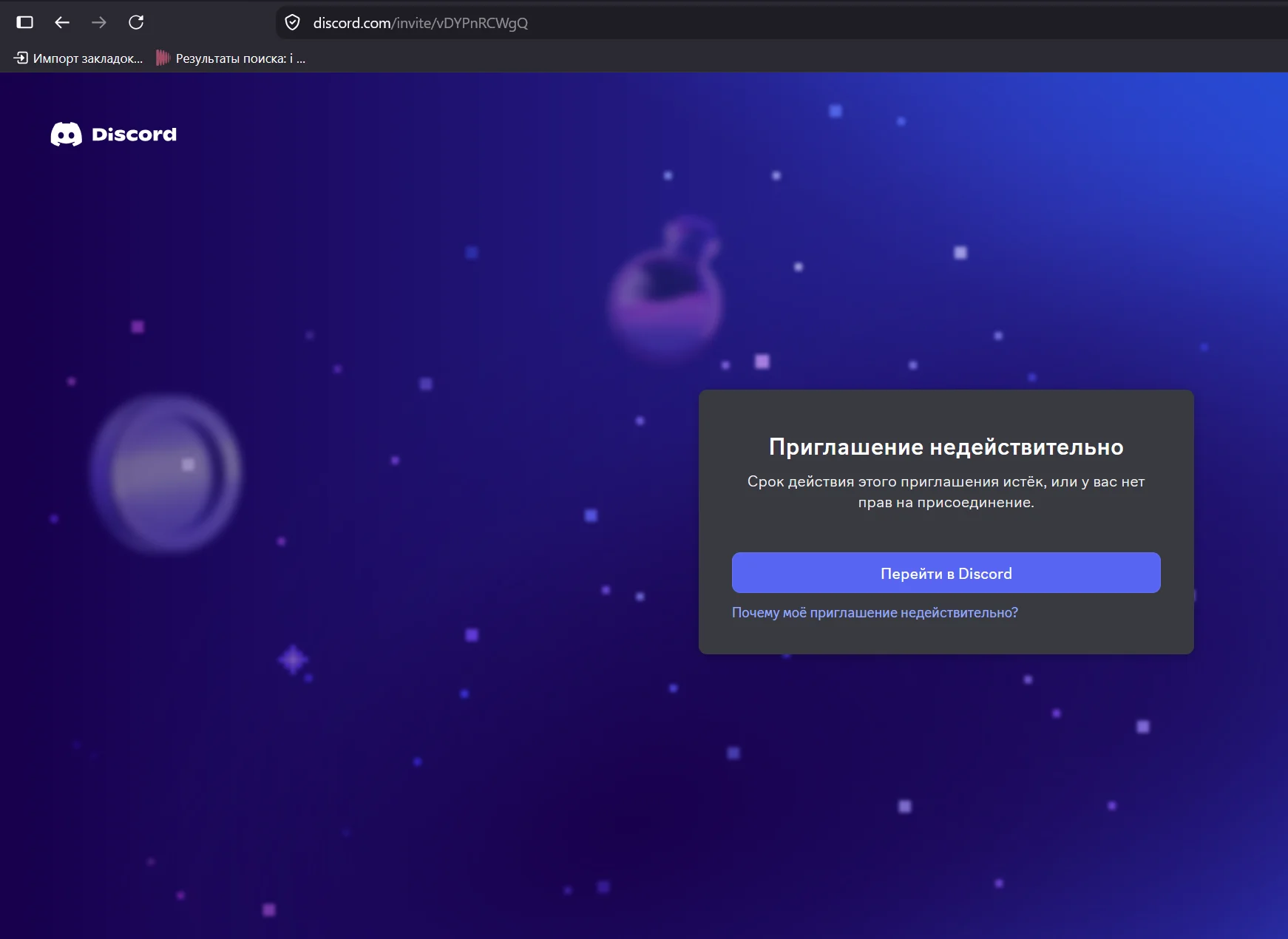Click the 'Приглашение недействительно' heading

point(946,447)
